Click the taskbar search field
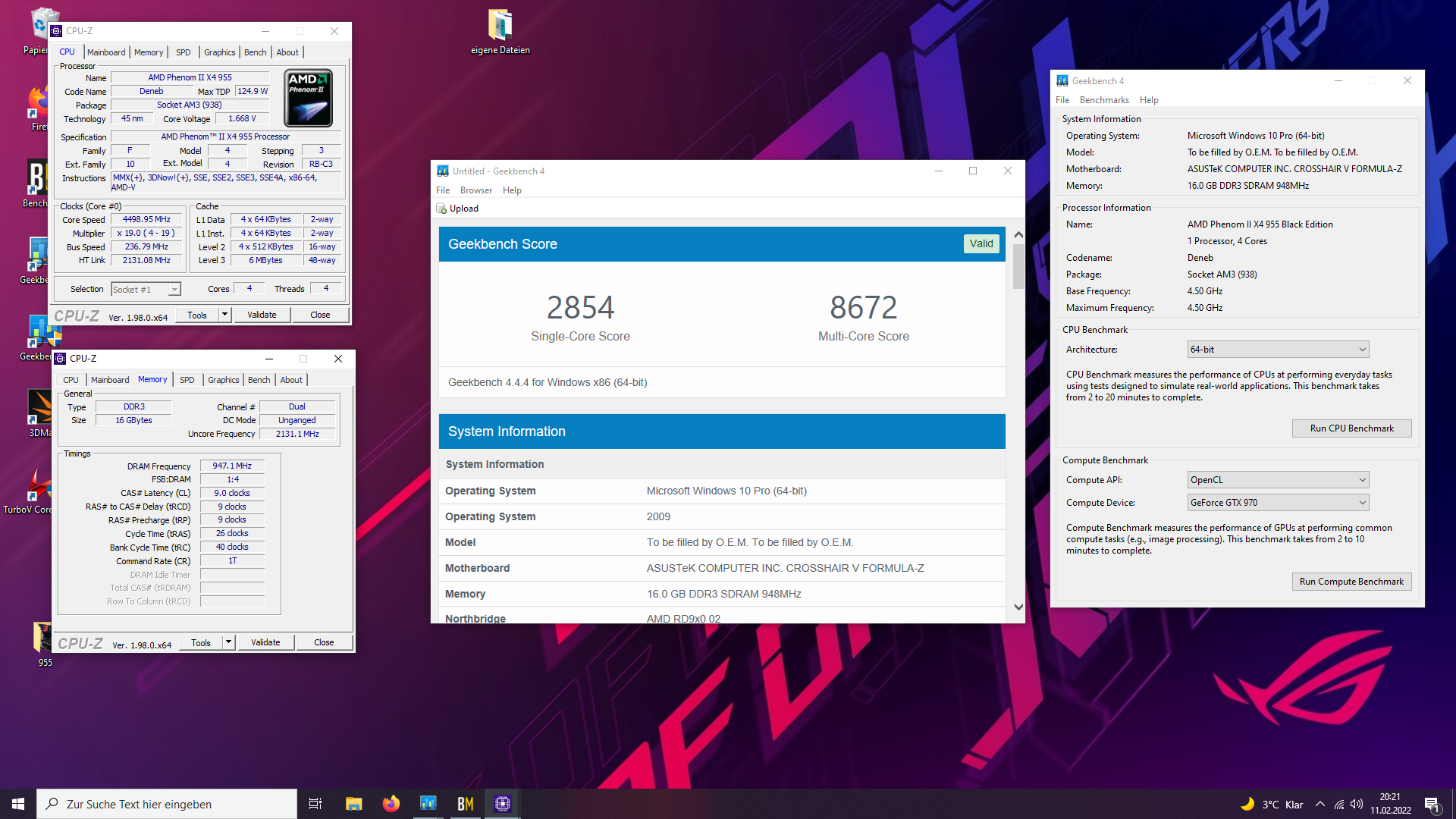The height and width of the screenshot is (819, 1456). (x=167, y=804)
